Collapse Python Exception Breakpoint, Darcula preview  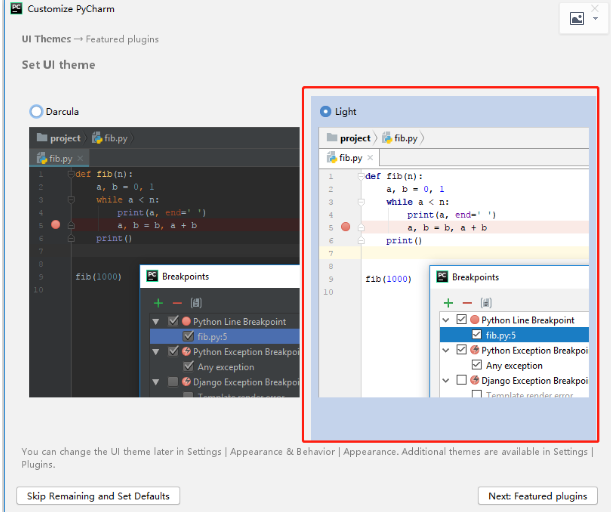click(156, 352)
